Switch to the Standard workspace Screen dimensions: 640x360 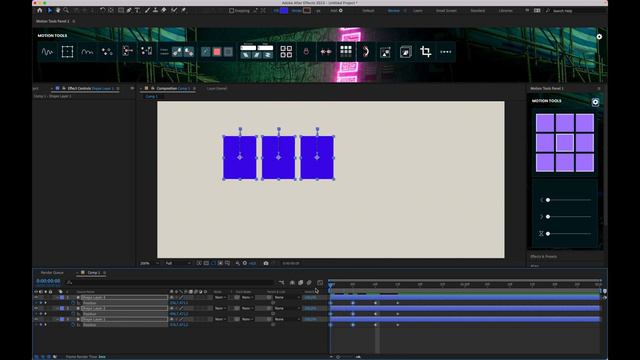[x=478, y=11]
